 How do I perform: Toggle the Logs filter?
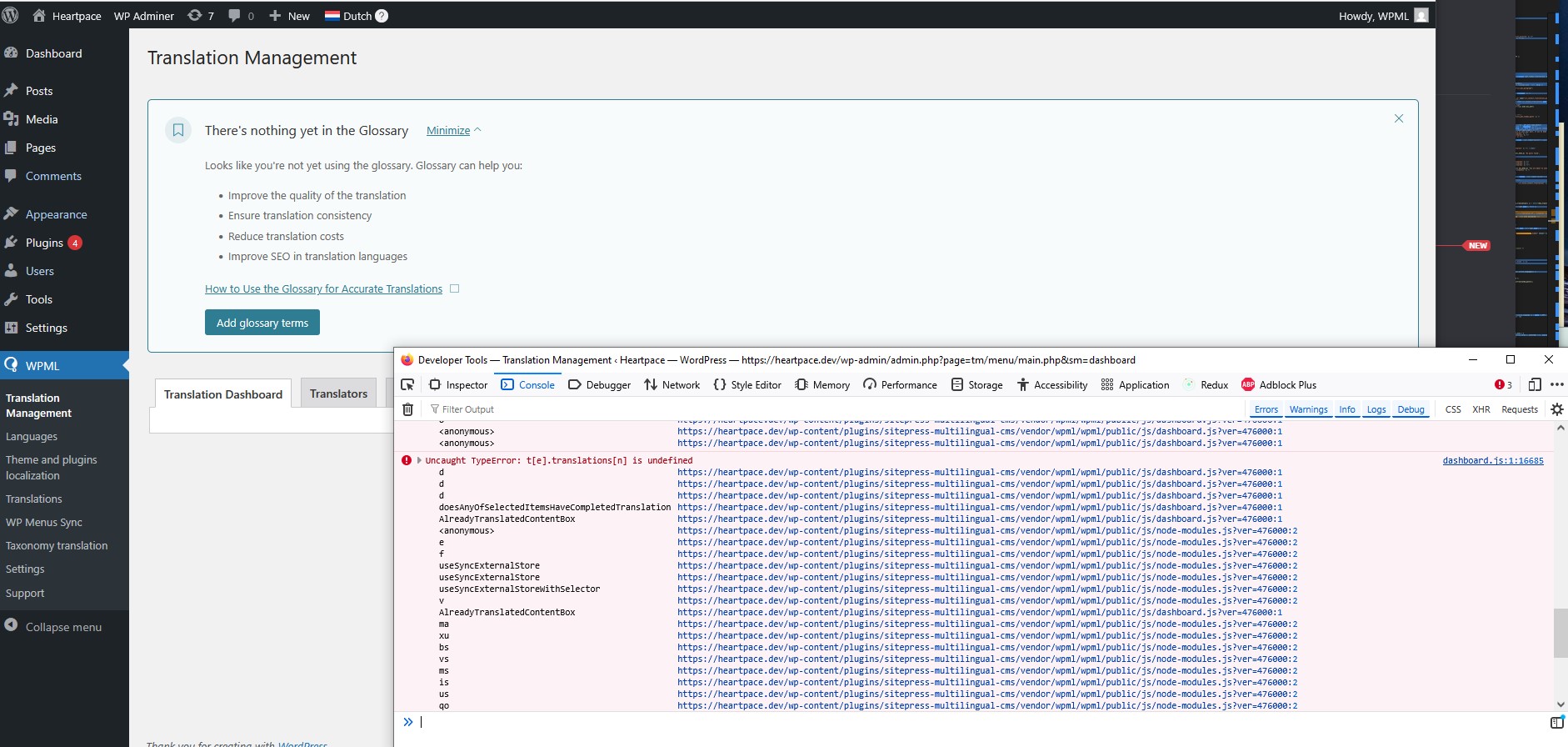1376,409
